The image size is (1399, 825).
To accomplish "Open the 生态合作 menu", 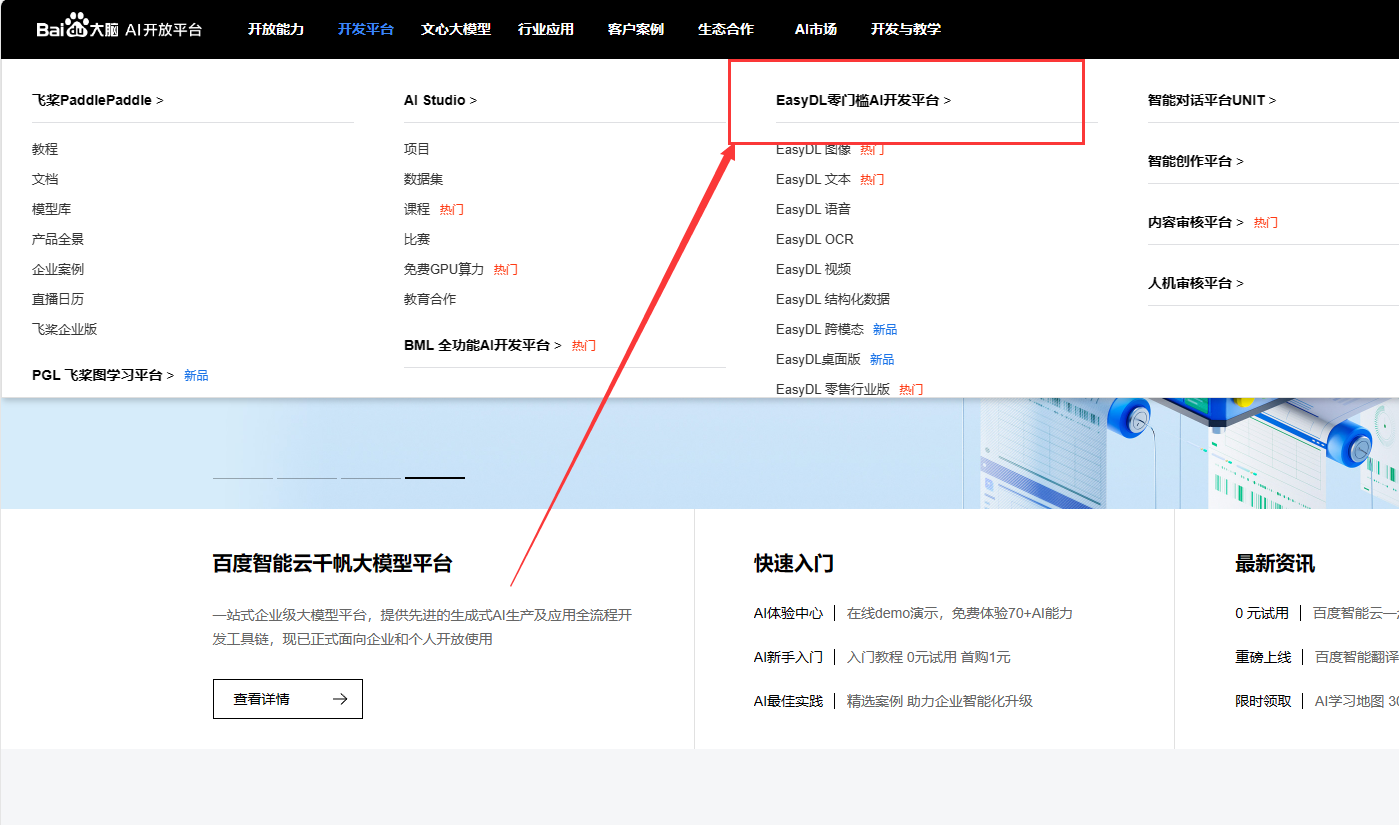I will pyautogui.click(x=726, y=29).
